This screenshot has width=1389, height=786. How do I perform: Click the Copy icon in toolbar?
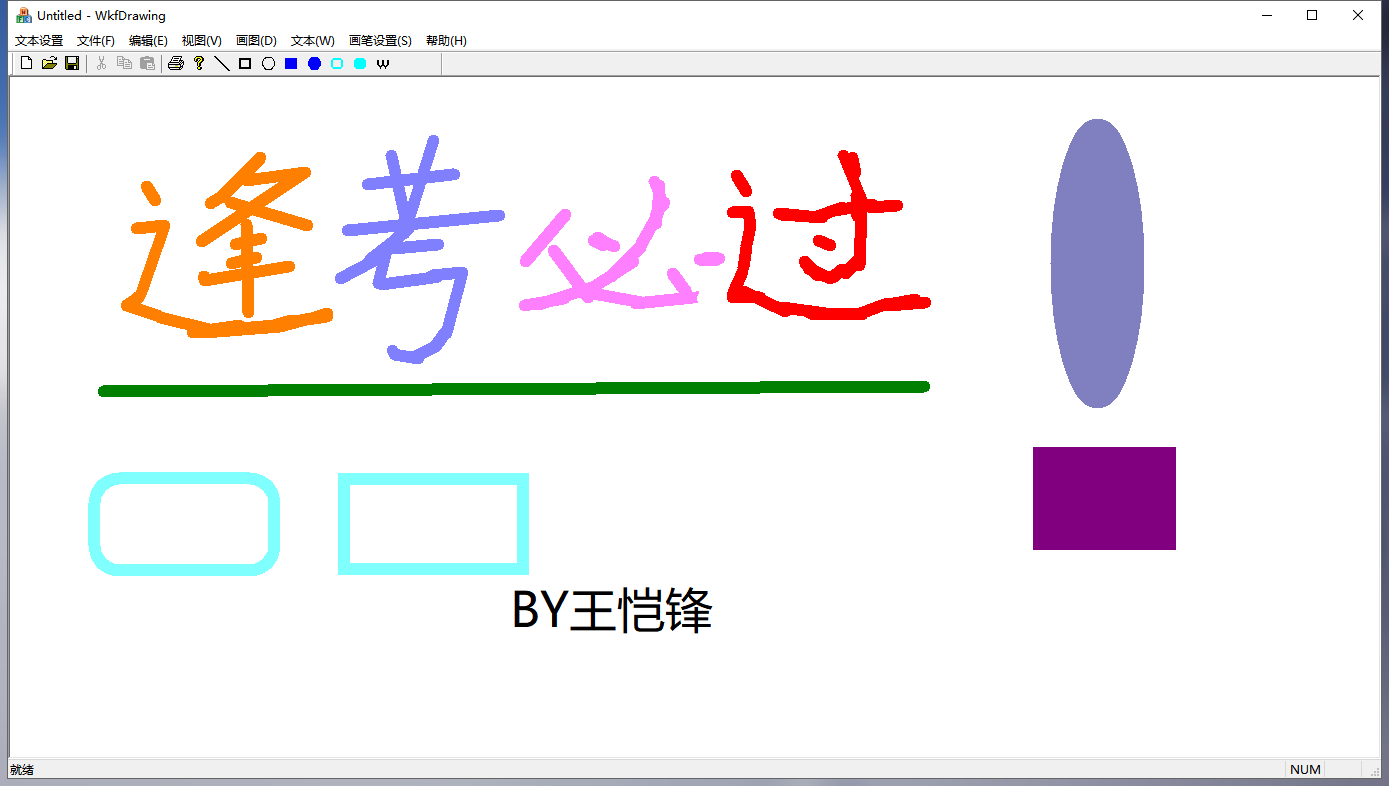tap(124, 64)
